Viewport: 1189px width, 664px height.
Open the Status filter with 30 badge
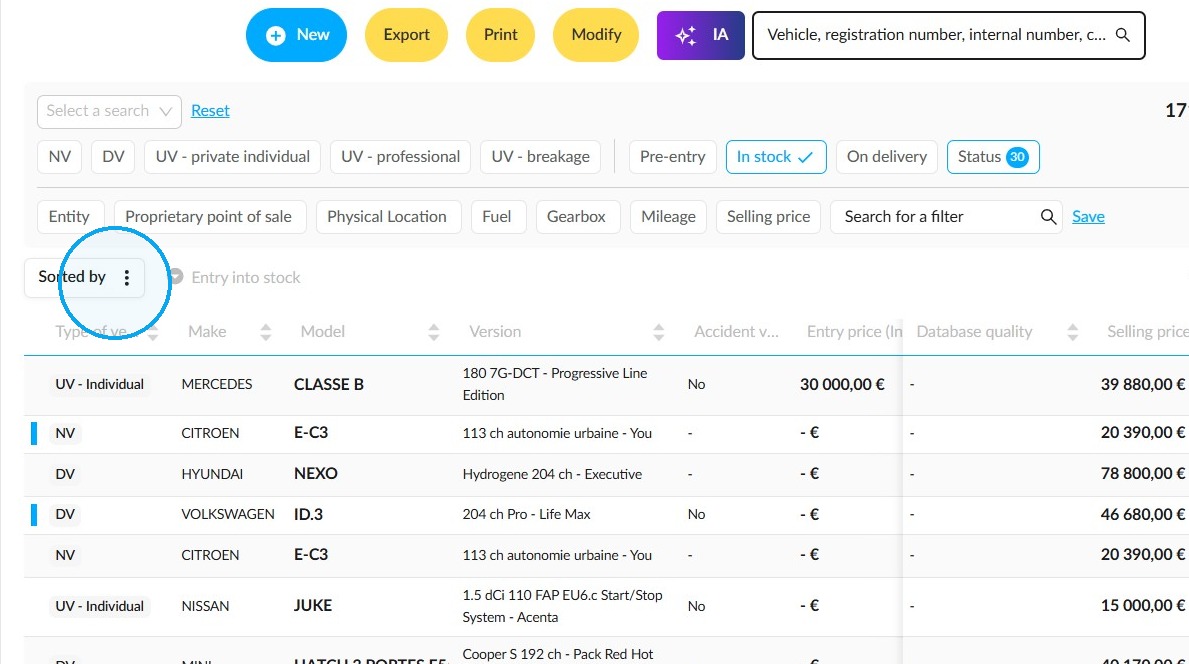993,157
